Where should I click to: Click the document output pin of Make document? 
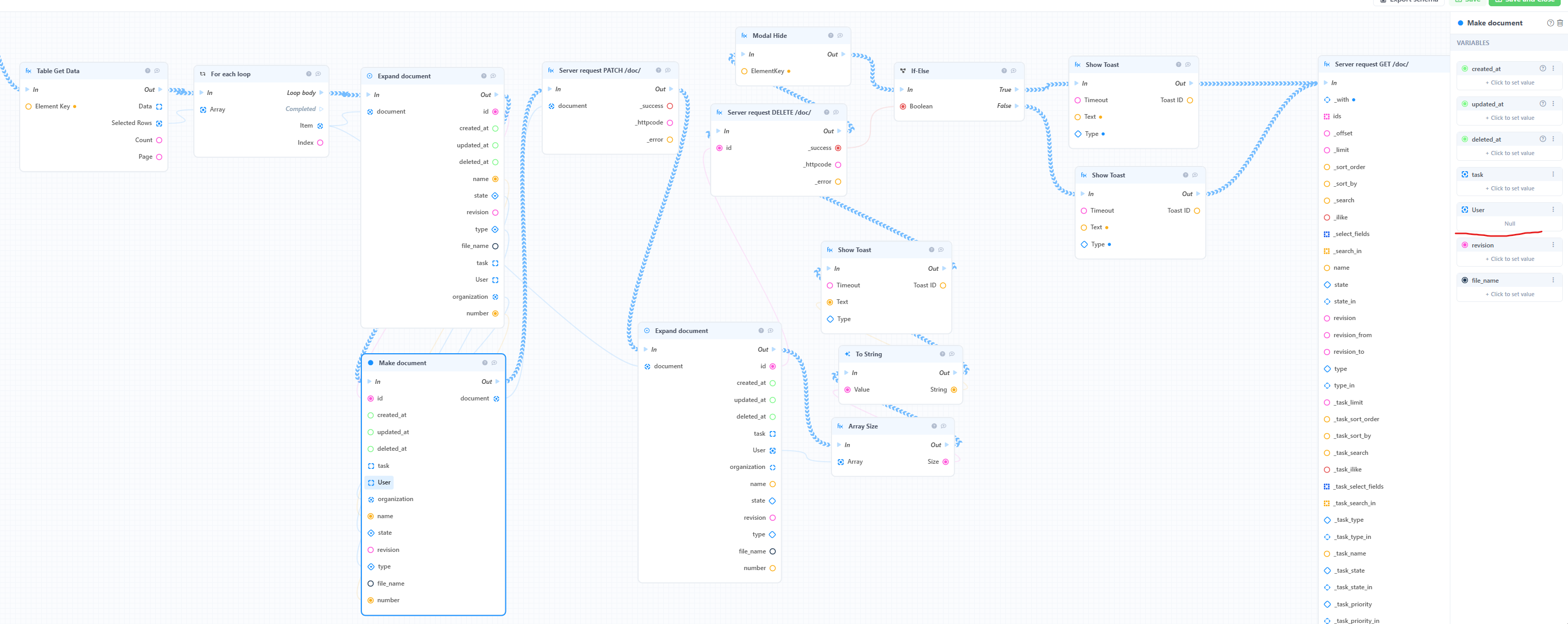[496, 398]
